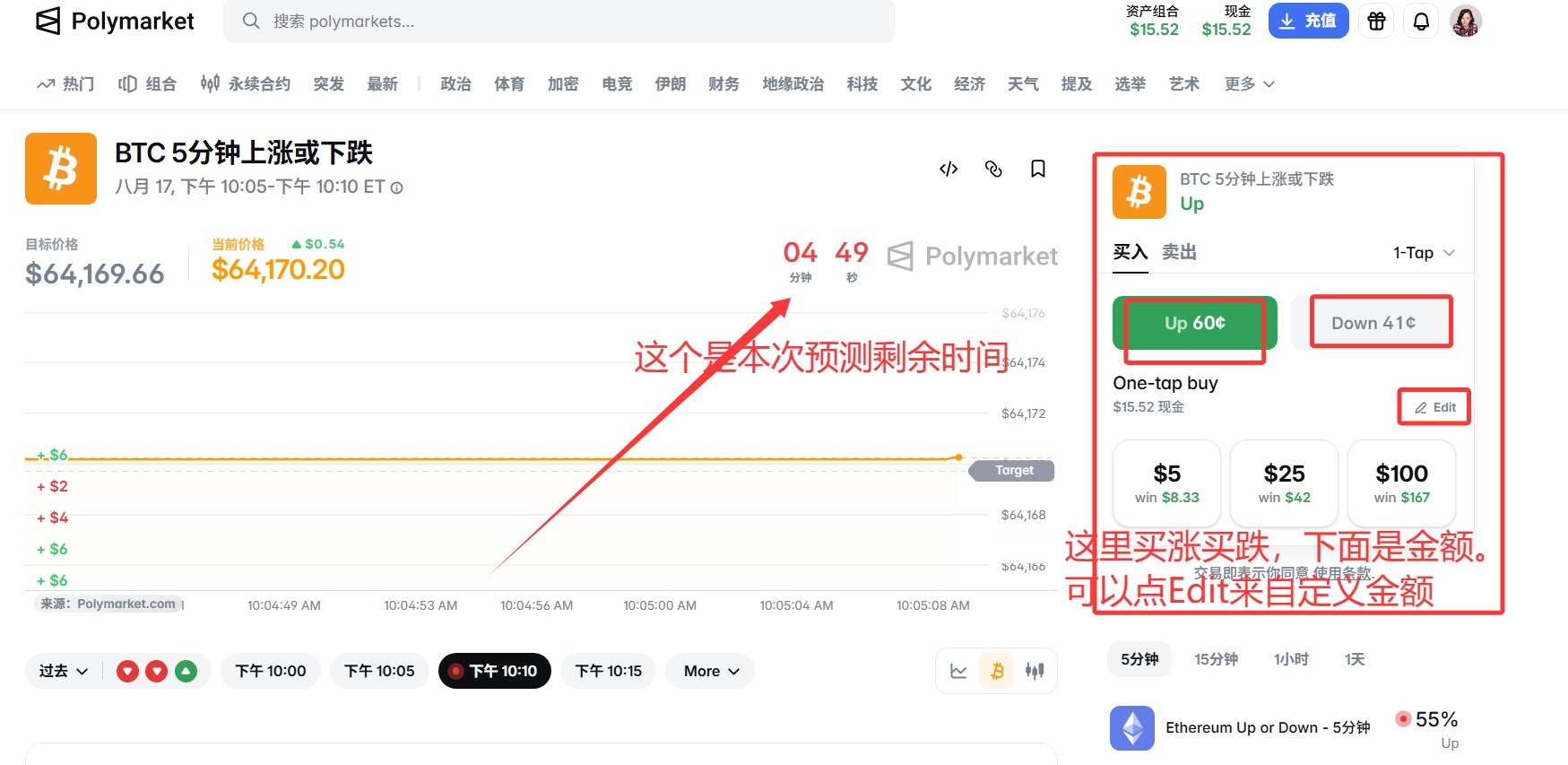The image size is (1568, 765).
Task: Go to the 经济 economy category
Action: click(x=970, y=84)
